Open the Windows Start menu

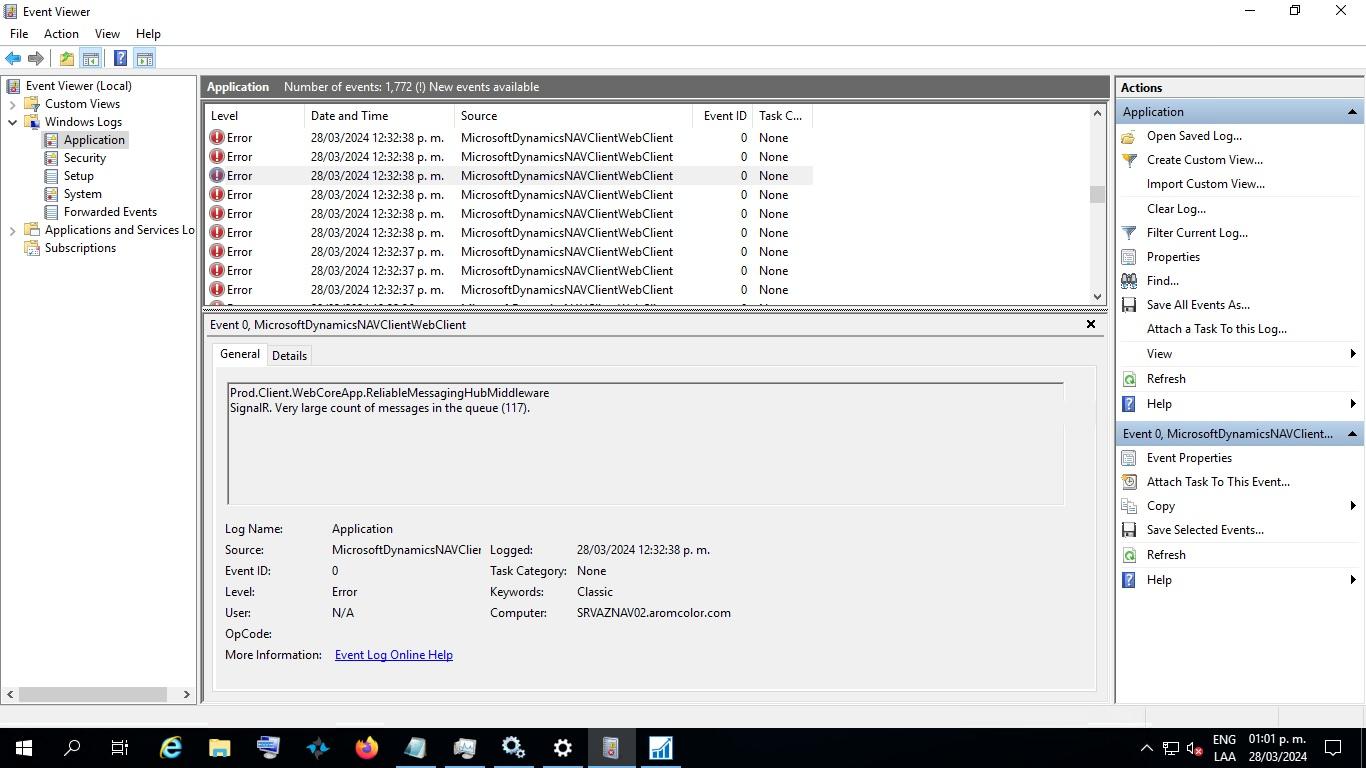(x=24, y=748)
